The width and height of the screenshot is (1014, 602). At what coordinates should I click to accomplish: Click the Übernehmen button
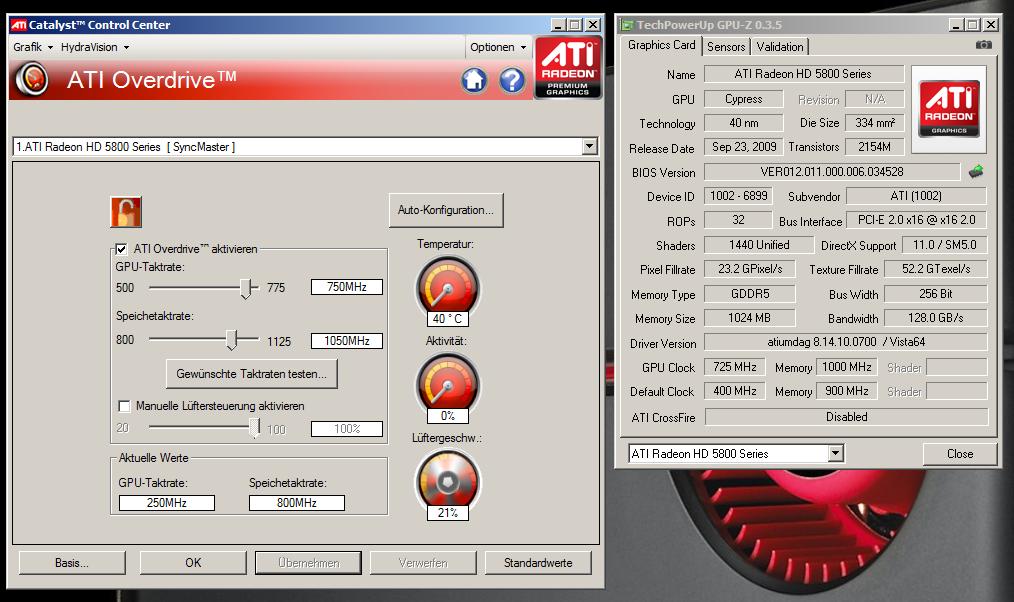point(308,563)
